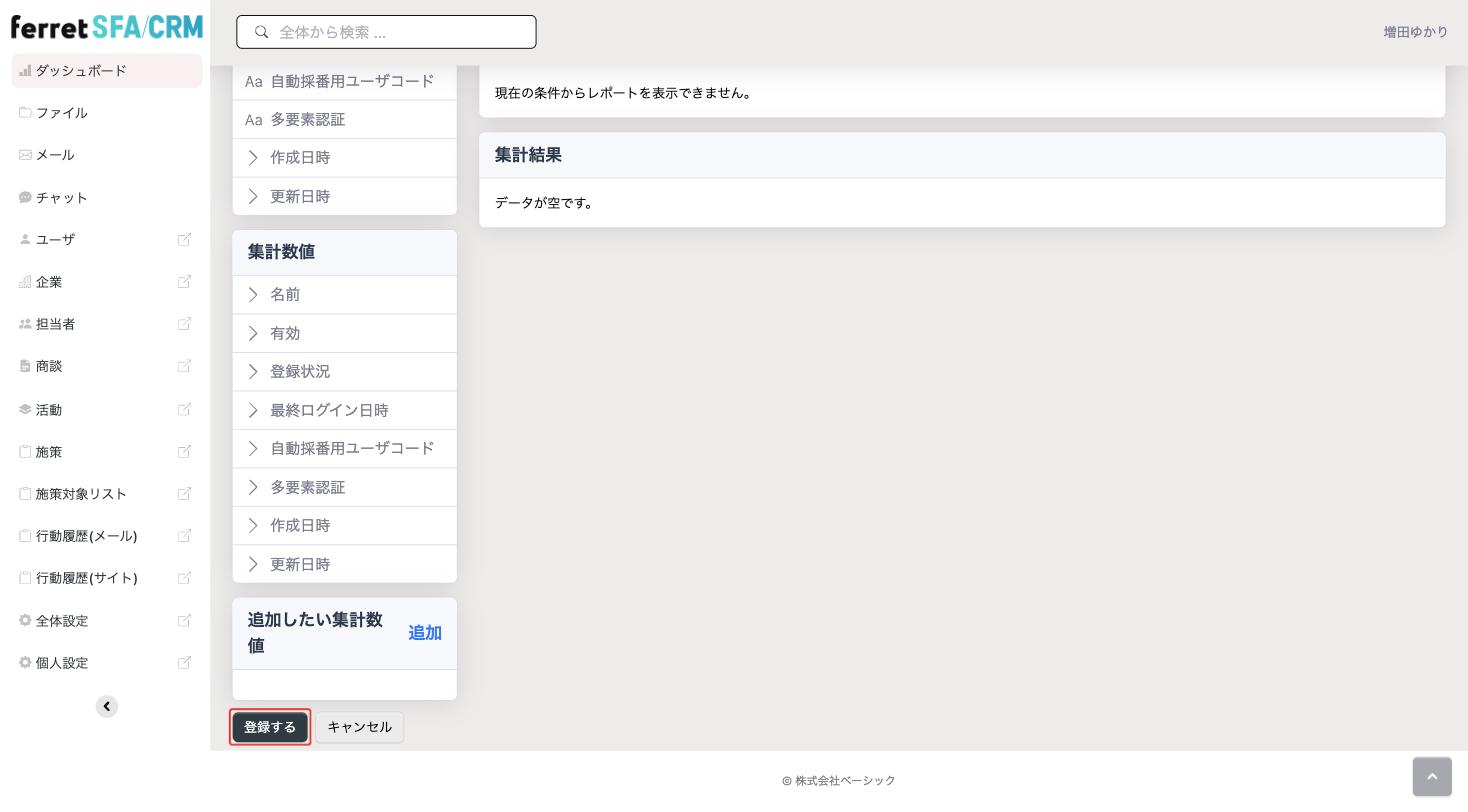Expand 登録状況 under 集計数値
Image resolution: width=1468 pixels, height=812 pixels.
344,372
